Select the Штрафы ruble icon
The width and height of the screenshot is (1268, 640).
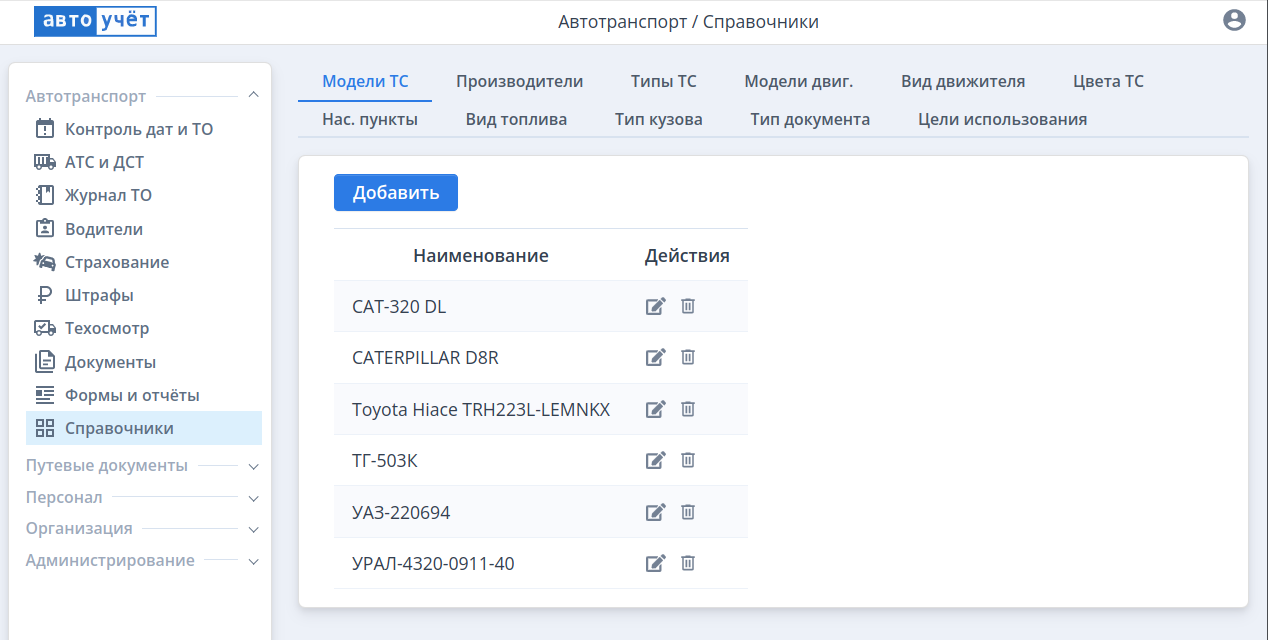pos(44,294)
